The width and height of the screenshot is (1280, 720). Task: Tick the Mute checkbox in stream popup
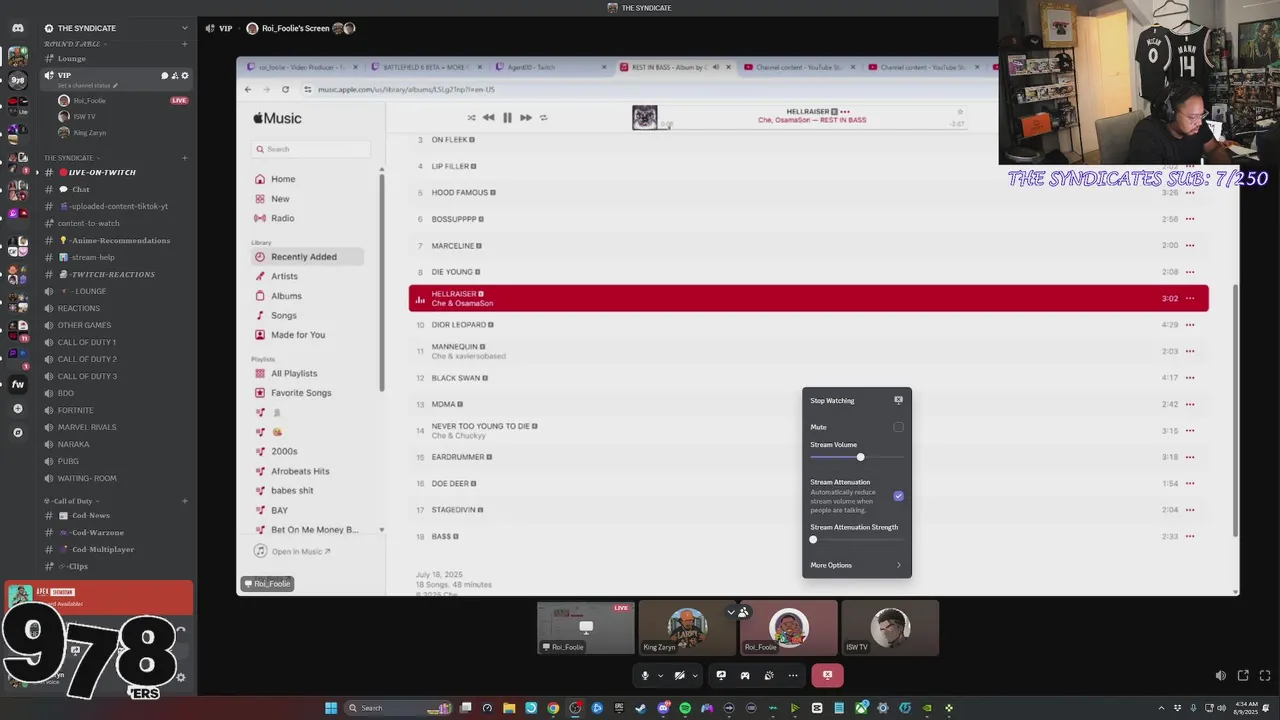(x=898, y=427)
